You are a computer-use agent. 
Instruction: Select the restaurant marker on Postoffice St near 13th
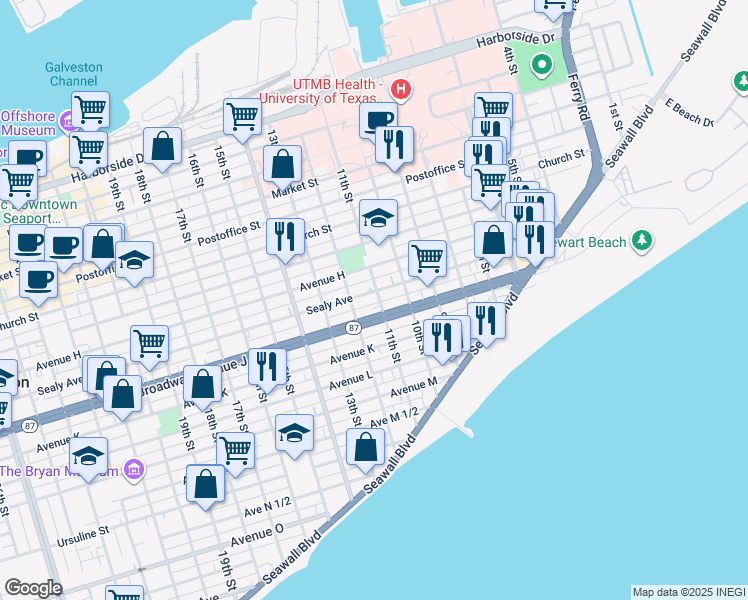[x=285, y=238]
